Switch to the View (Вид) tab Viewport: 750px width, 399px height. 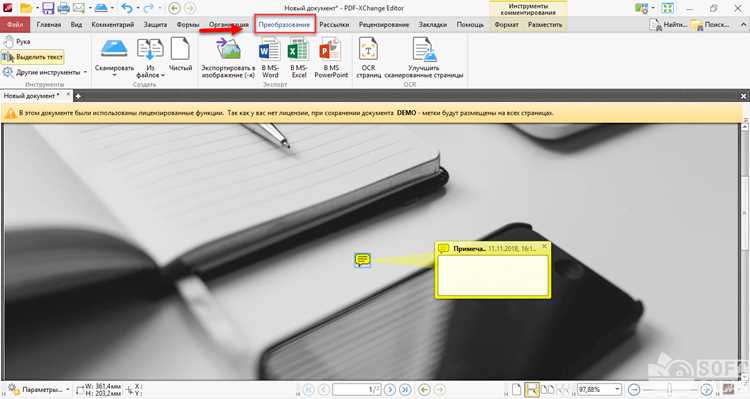coord(77,24)
